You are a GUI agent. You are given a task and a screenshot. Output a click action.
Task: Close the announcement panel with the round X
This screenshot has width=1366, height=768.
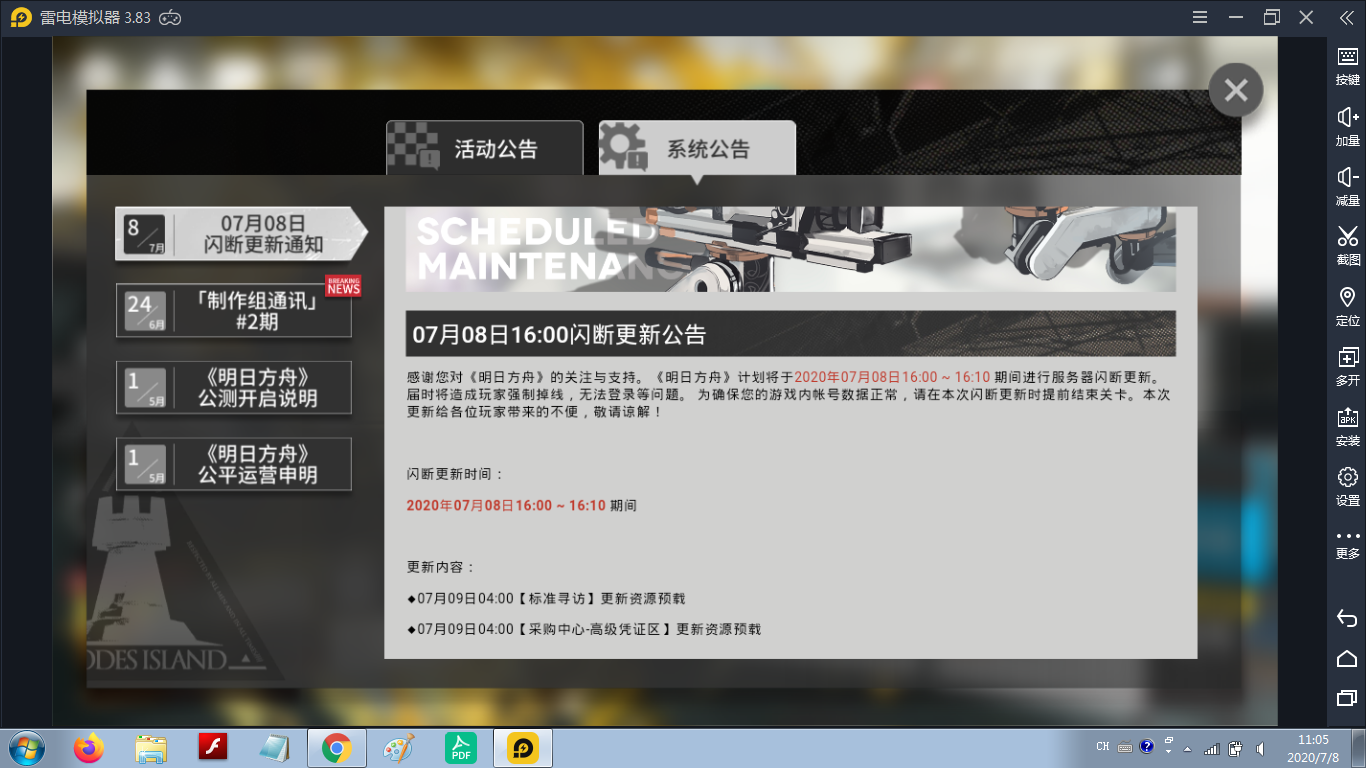click(1236, 91)
